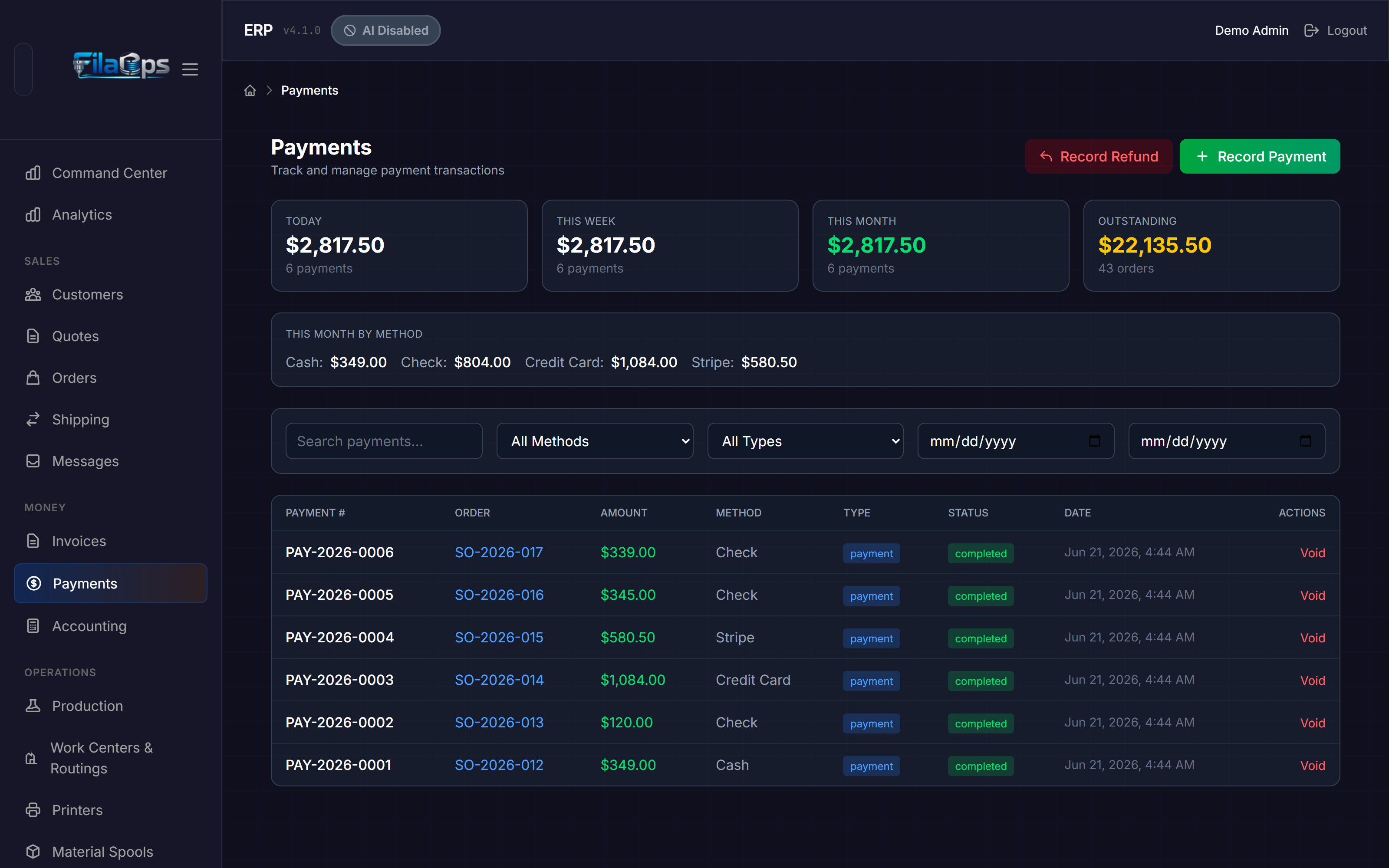Click the Messages inbox icon
This screenshot has width=1389, height=868.
pos(33,461)
